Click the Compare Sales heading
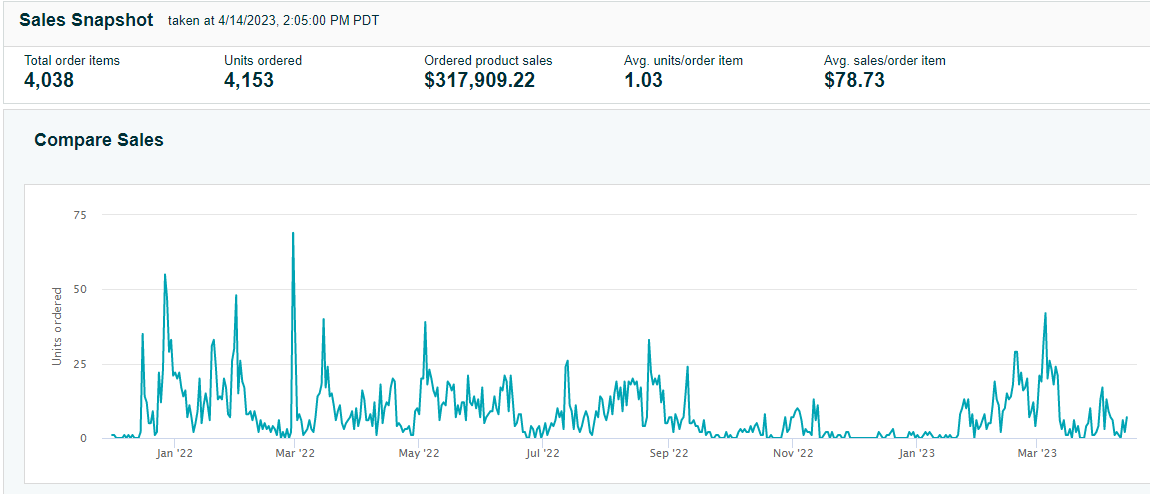This screenshot has width=1150, height=494. click(x=99, y=140)
